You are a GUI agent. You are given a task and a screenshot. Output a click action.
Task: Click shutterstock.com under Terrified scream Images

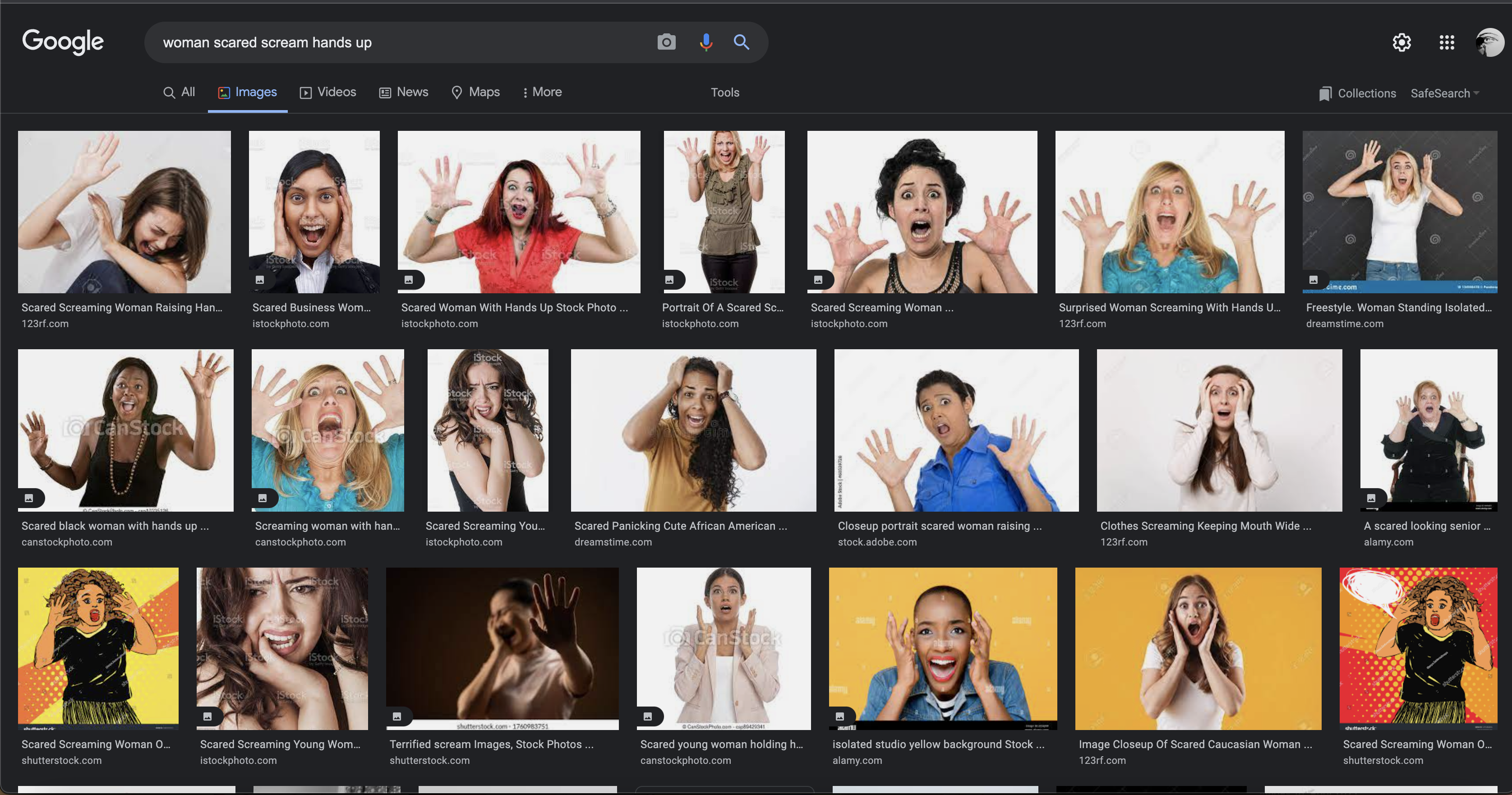click(x=429, y=760)
